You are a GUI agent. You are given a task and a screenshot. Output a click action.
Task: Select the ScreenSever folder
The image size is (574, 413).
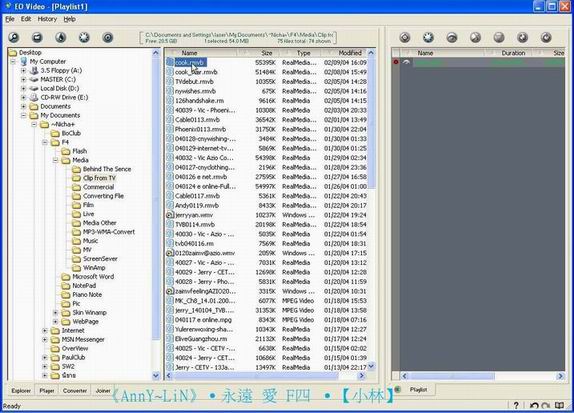(100, 259)
